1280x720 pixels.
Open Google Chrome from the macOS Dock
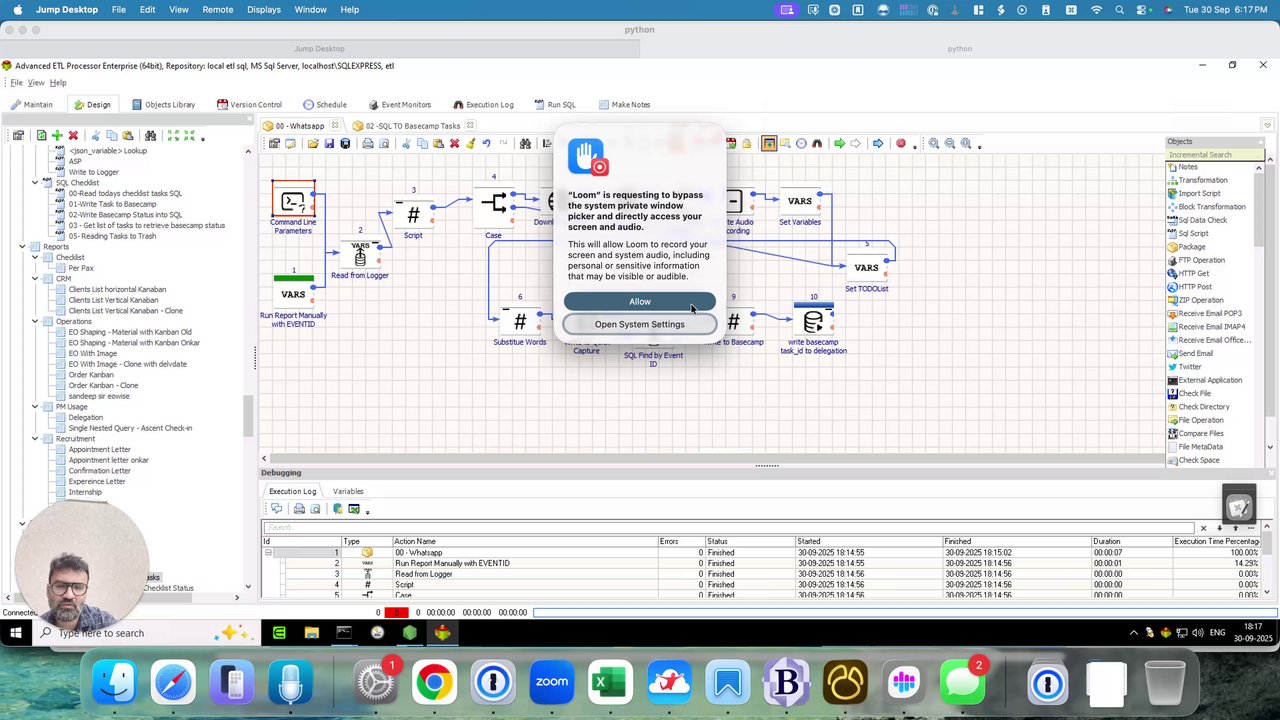(x=434, y=682)
